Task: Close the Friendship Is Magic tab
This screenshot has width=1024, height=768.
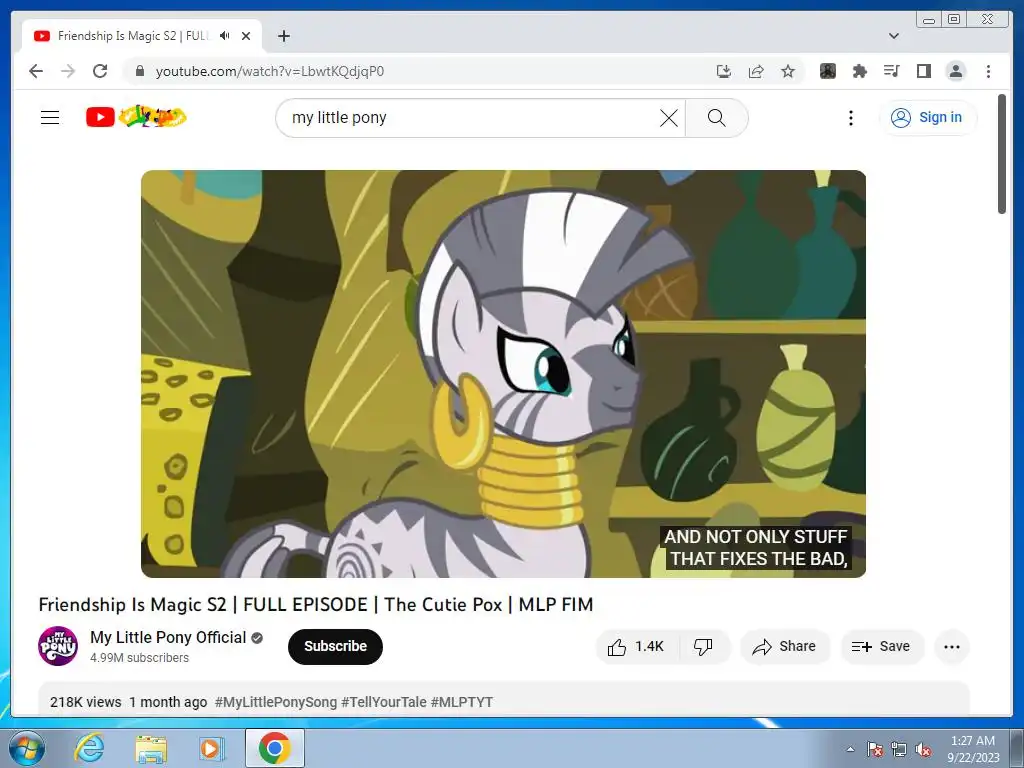Action: tap(246, 36)
